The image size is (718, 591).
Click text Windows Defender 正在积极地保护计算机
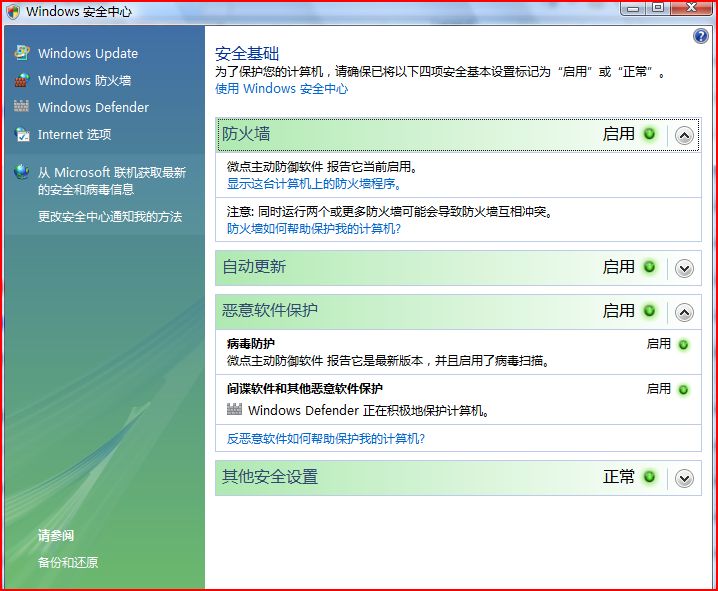[x=369, y=410]
